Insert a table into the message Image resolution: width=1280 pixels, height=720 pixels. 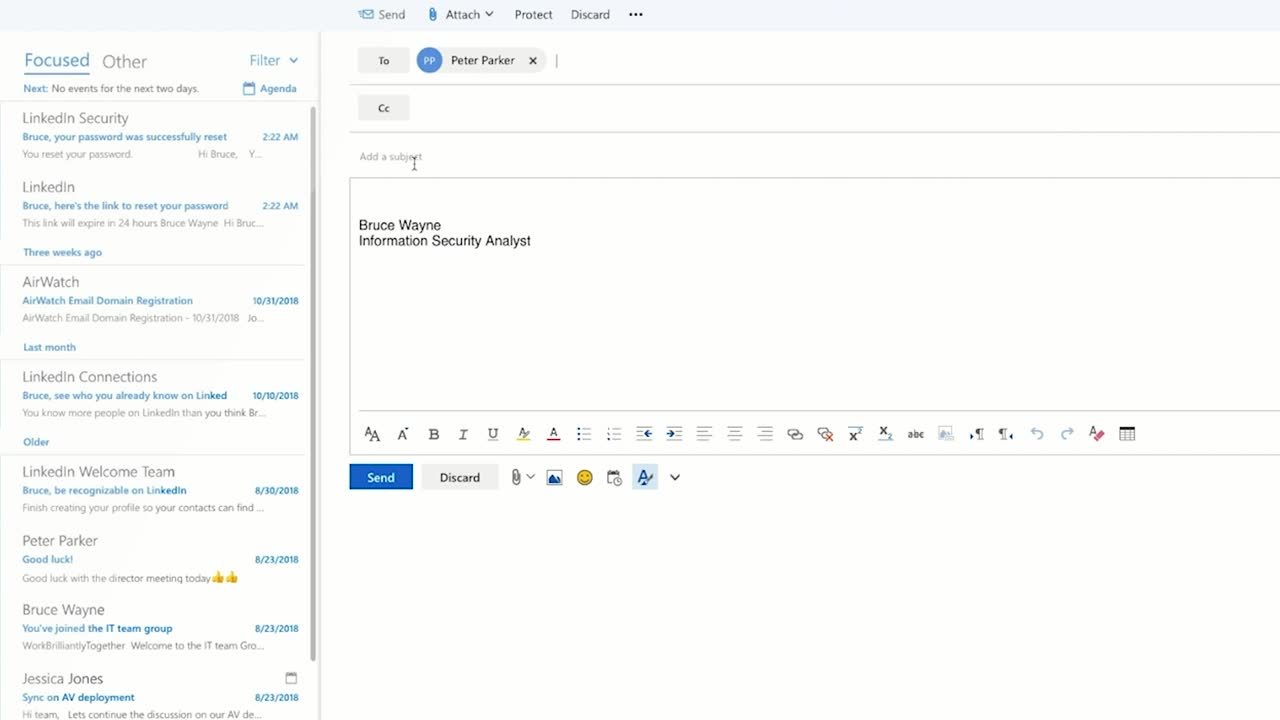(1127, 434)
